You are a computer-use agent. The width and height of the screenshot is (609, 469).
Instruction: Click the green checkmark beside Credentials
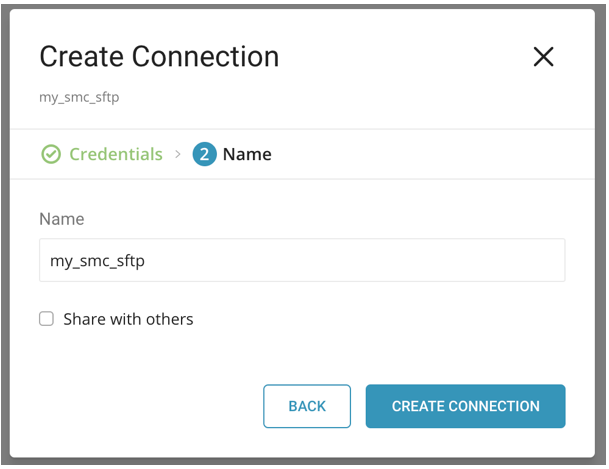pos(50,154)
